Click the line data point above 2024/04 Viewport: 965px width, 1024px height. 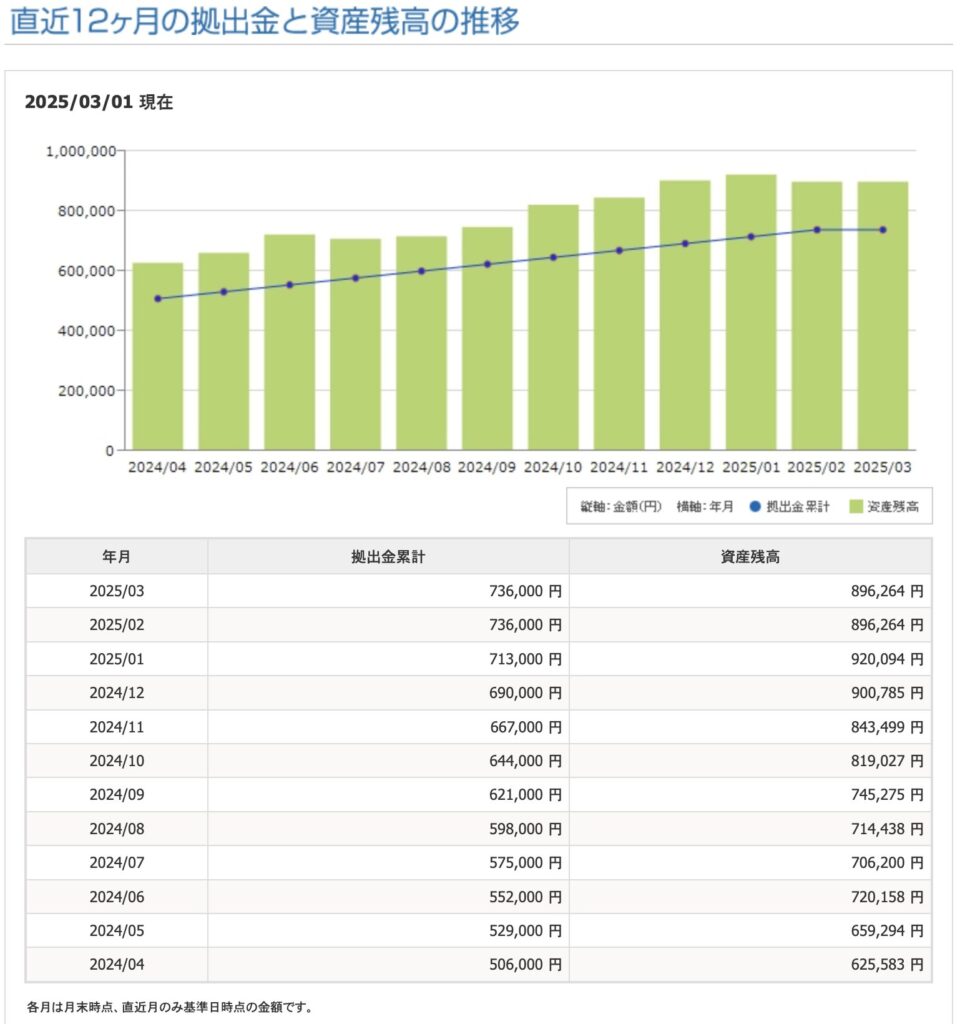158,299
